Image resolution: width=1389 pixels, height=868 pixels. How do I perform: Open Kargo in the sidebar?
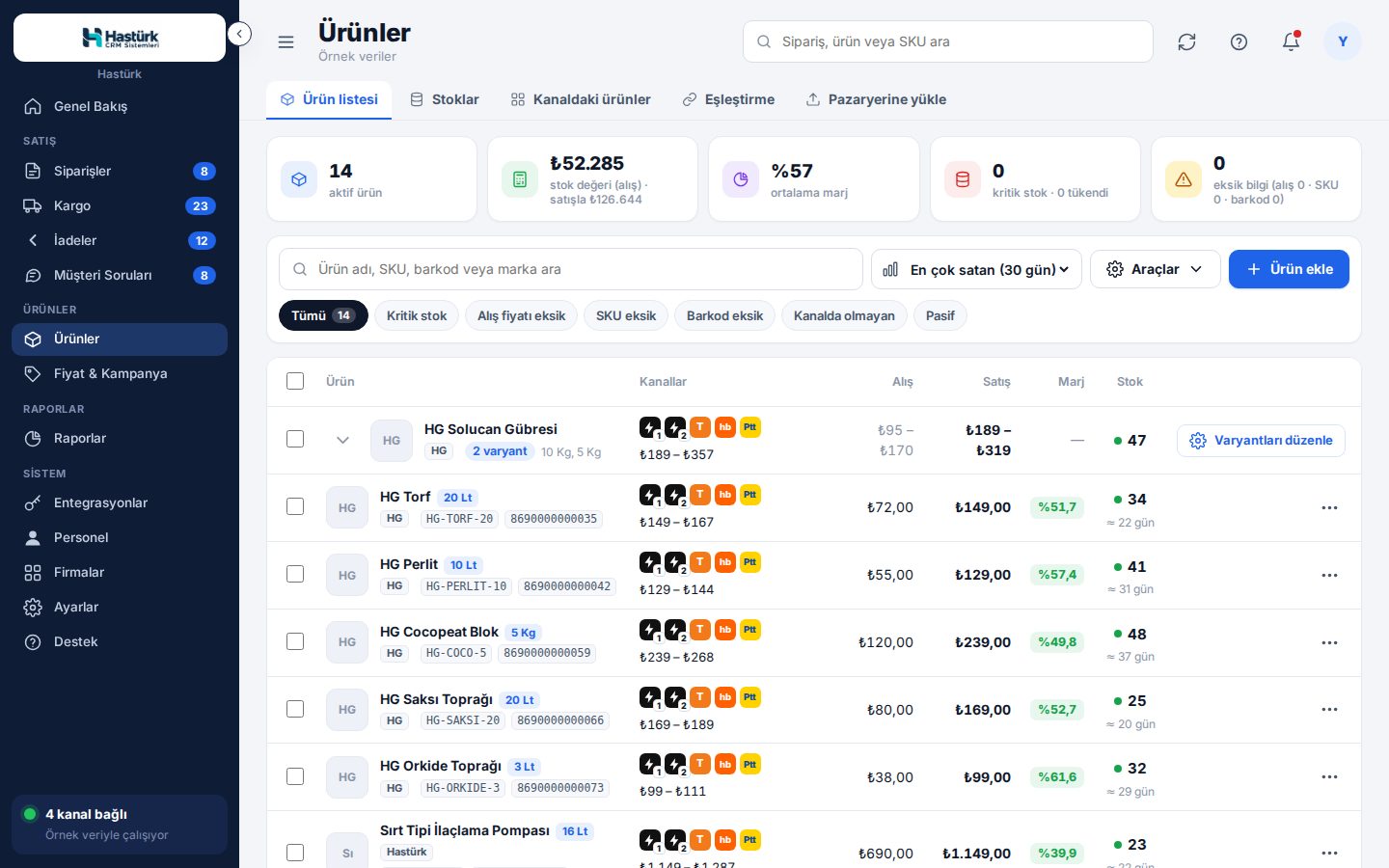120,205
